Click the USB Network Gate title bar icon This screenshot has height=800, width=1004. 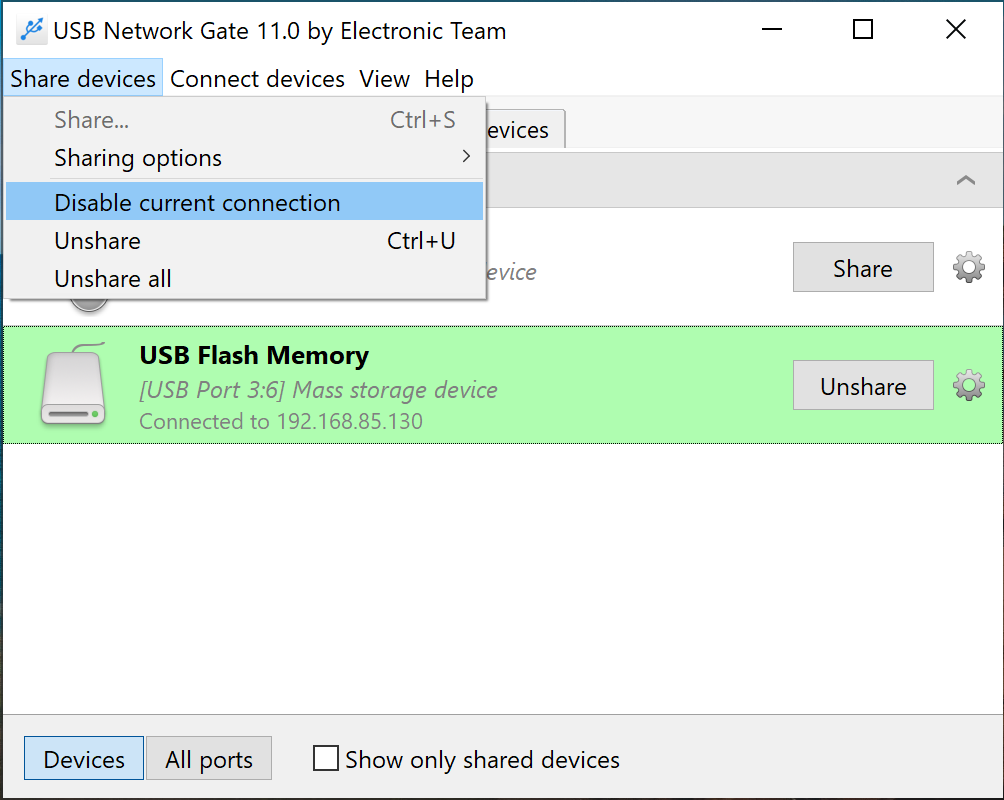(34, 30)
